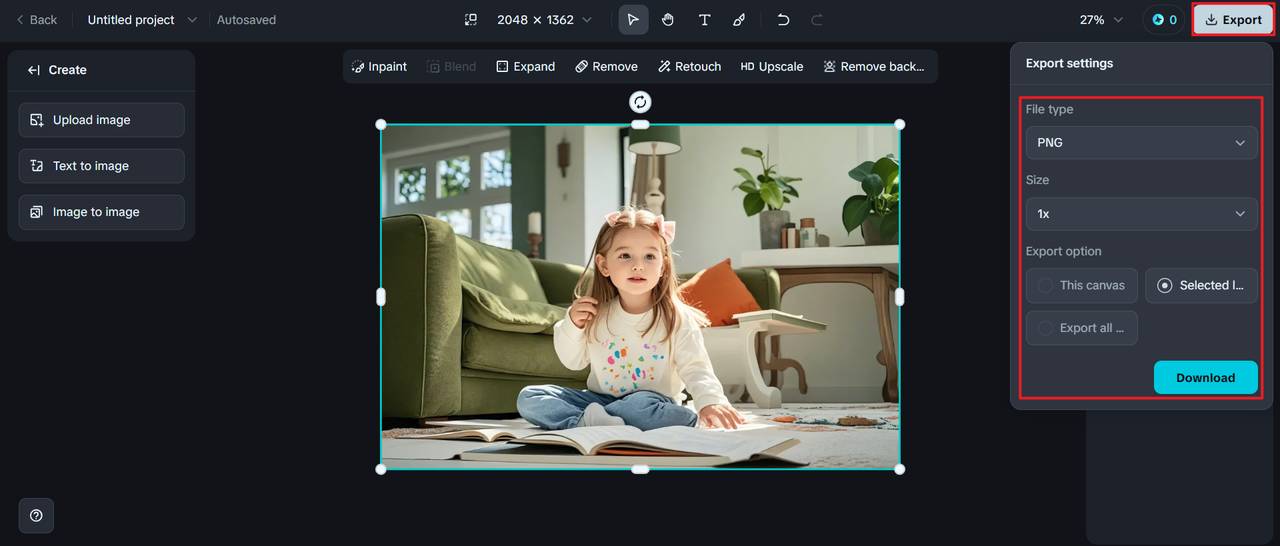
Task: Open the Size 1x dropdown
Action: tap(1141, 214)
